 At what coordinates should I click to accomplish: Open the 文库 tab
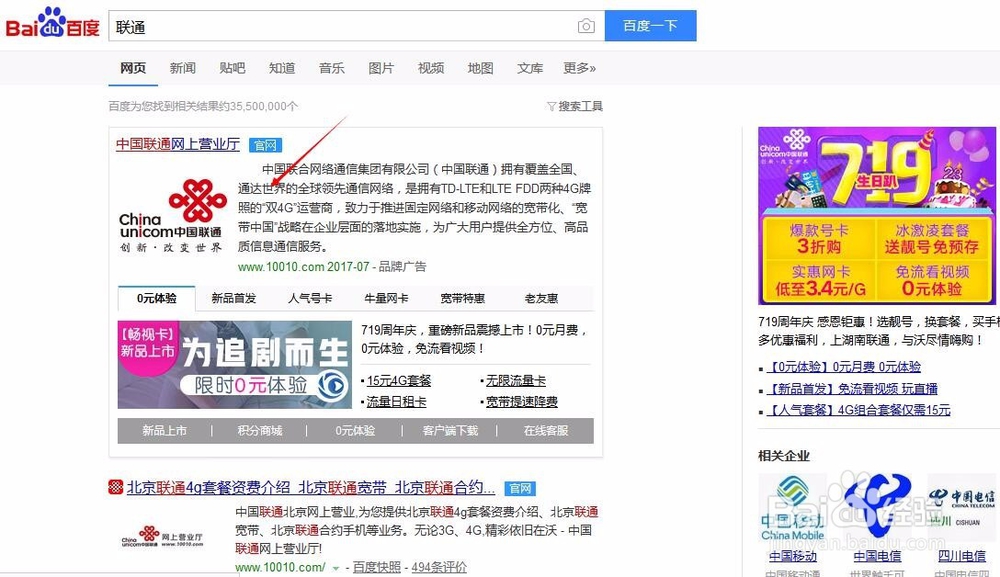(x=530, y=68)
